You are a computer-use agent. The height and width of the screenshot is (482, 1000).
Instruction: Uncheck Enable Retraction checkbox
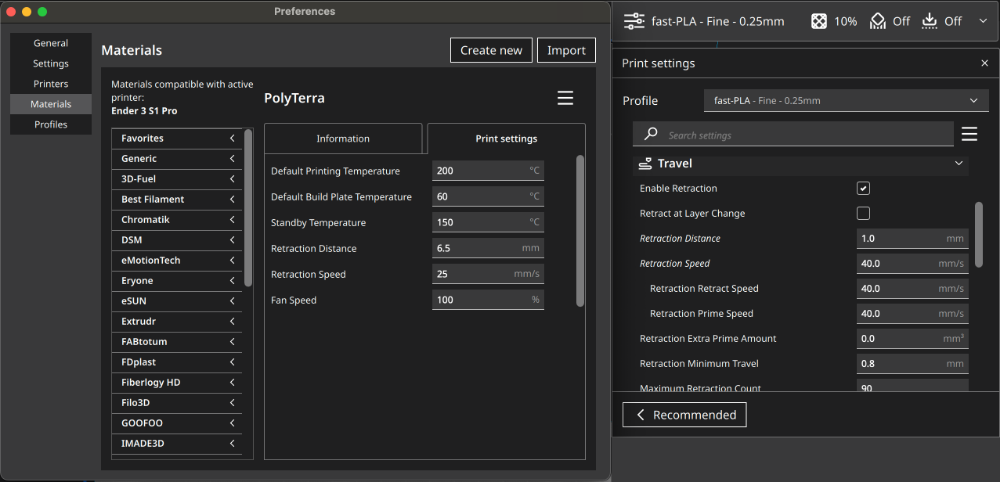(x=864, y=188)
